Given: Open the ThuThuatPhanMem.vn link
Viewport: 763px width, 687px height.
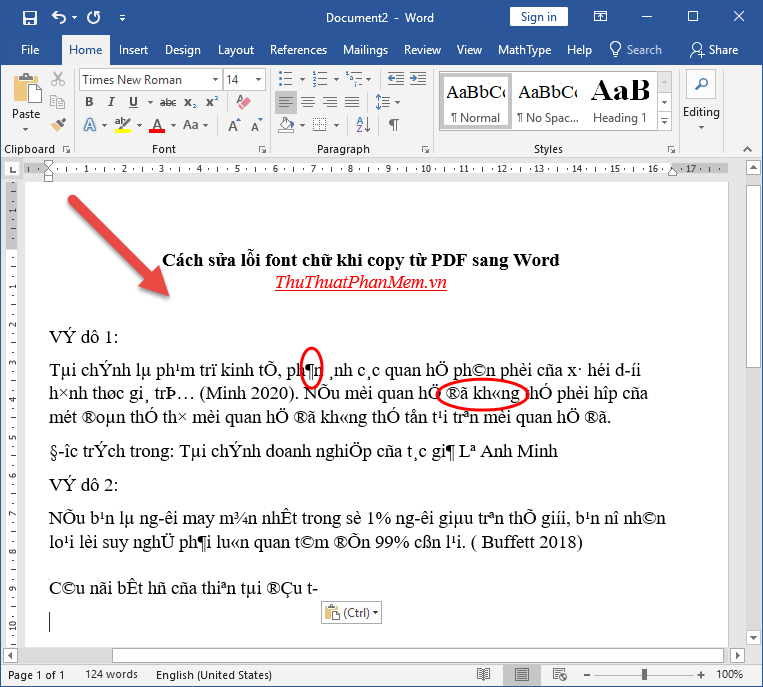Looking at the screenshot, I should point(361,282).
